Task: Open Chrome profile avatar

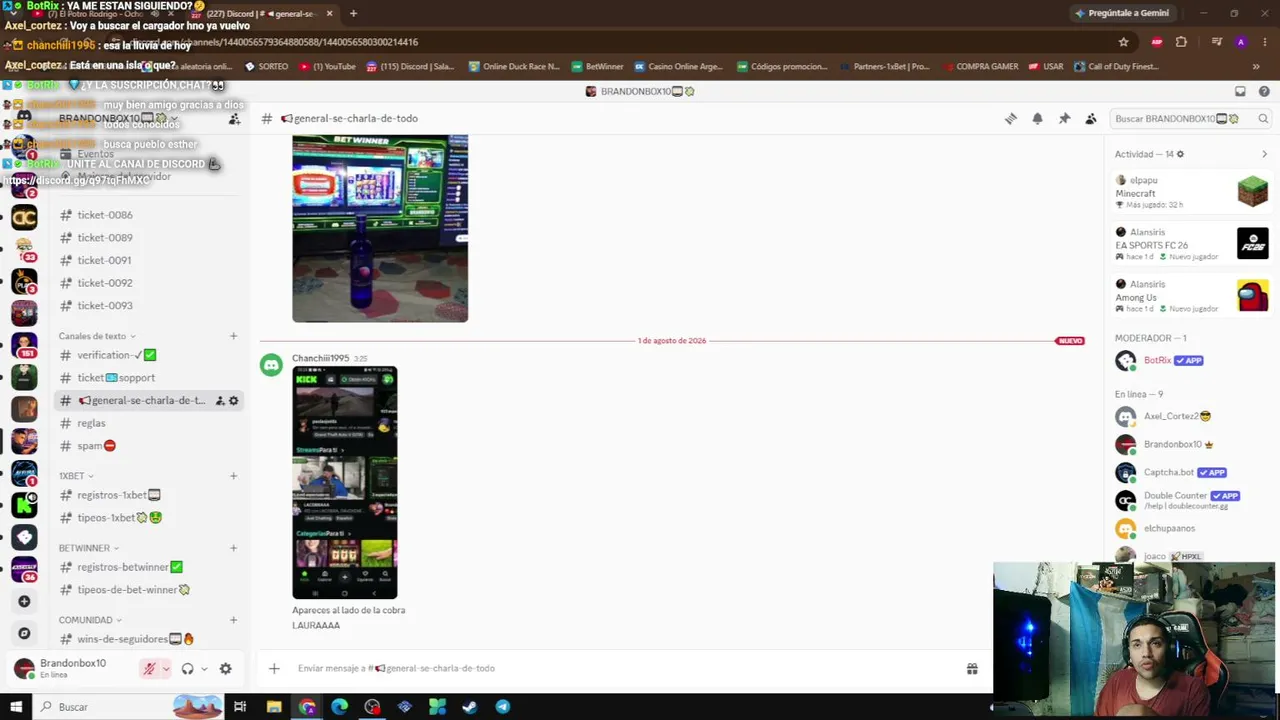Action: coord(1241,42)
